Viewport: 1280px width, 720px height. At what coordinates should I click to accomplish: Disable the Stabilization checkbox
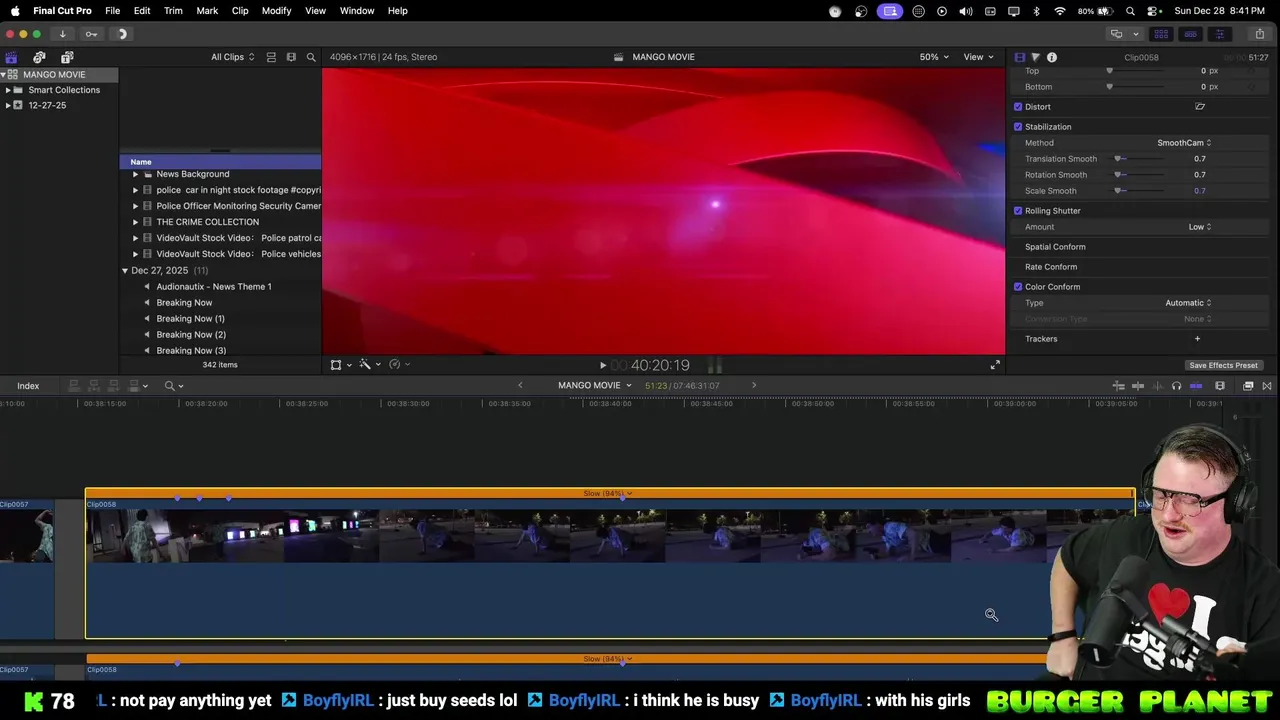1018,127
